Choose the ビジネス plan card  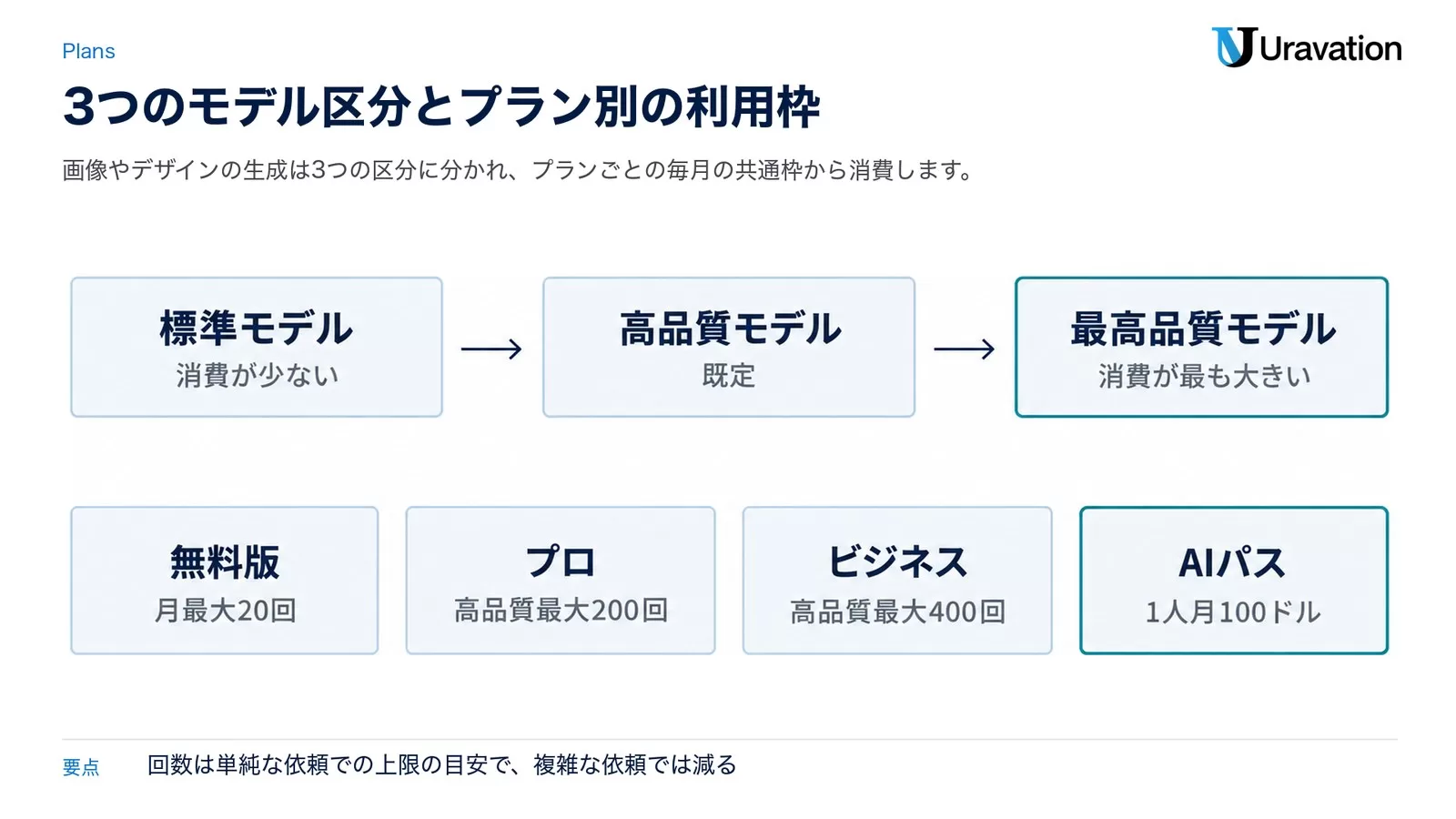pyautogui.click(x=897, y=581)
